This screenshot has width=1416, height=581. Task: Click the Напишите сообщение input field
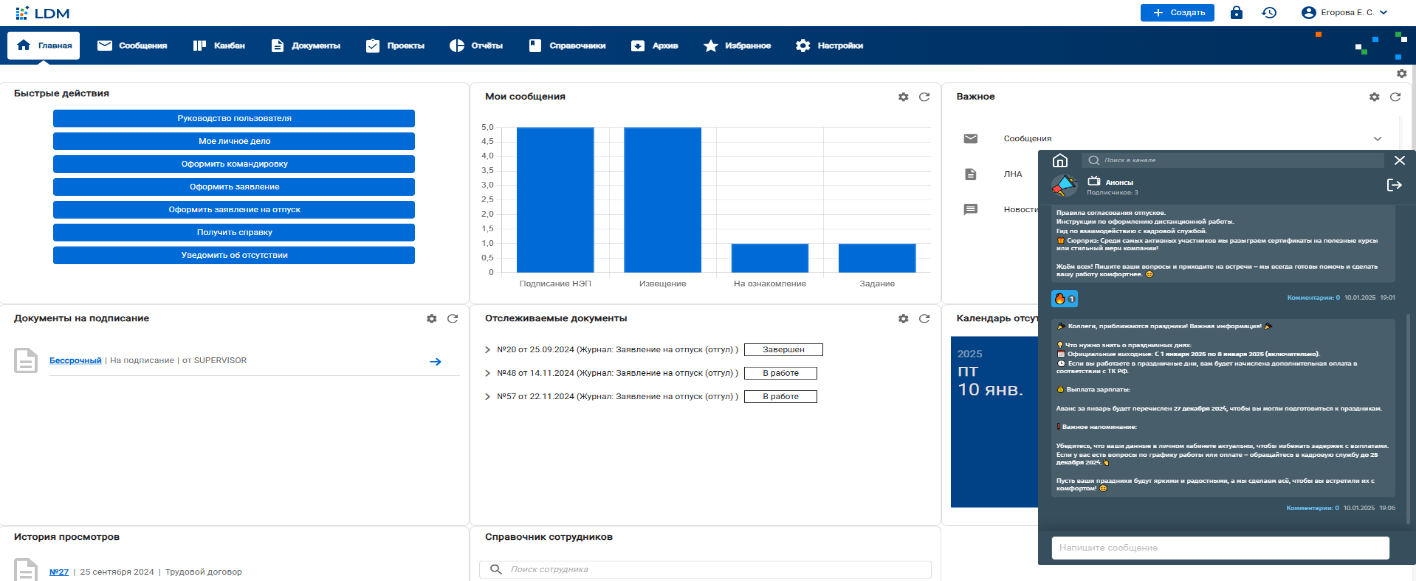tap(1220, 548)
